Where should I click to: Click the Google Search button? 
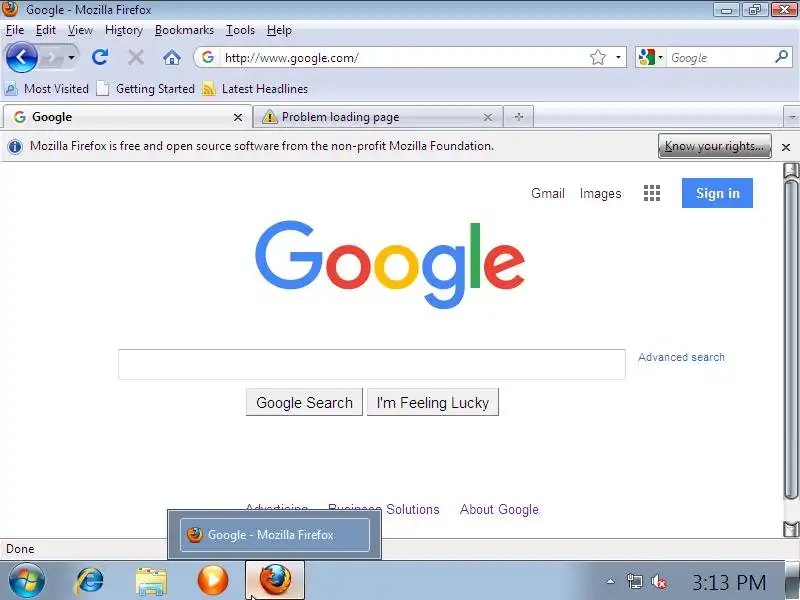click(304, 403)
